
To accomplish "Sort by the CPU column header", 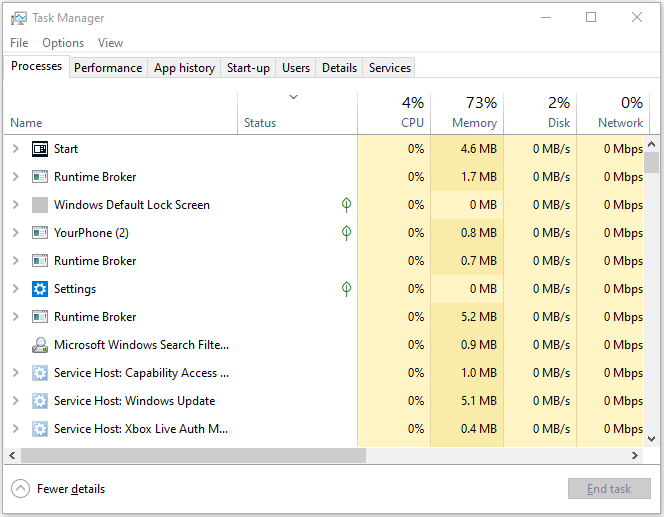I will (x=394, y=113).
